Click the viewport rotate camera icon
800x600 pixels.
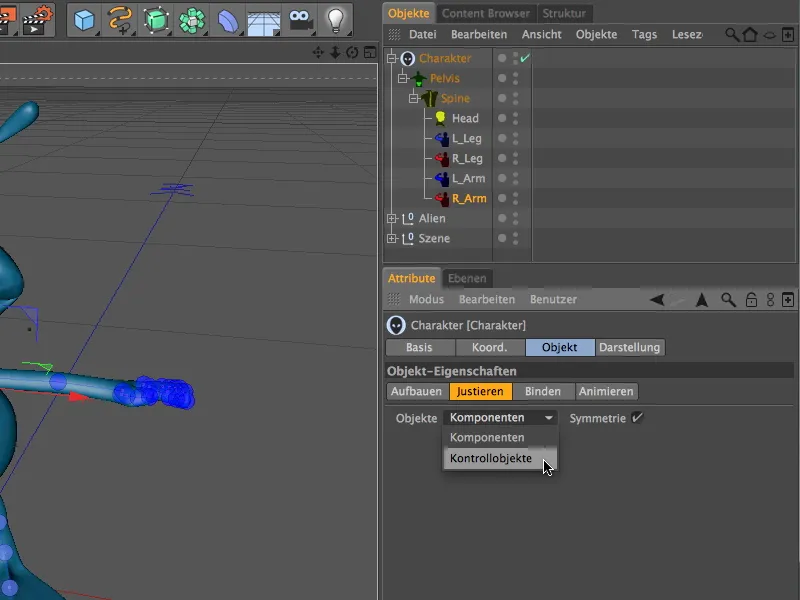point(352,52)
